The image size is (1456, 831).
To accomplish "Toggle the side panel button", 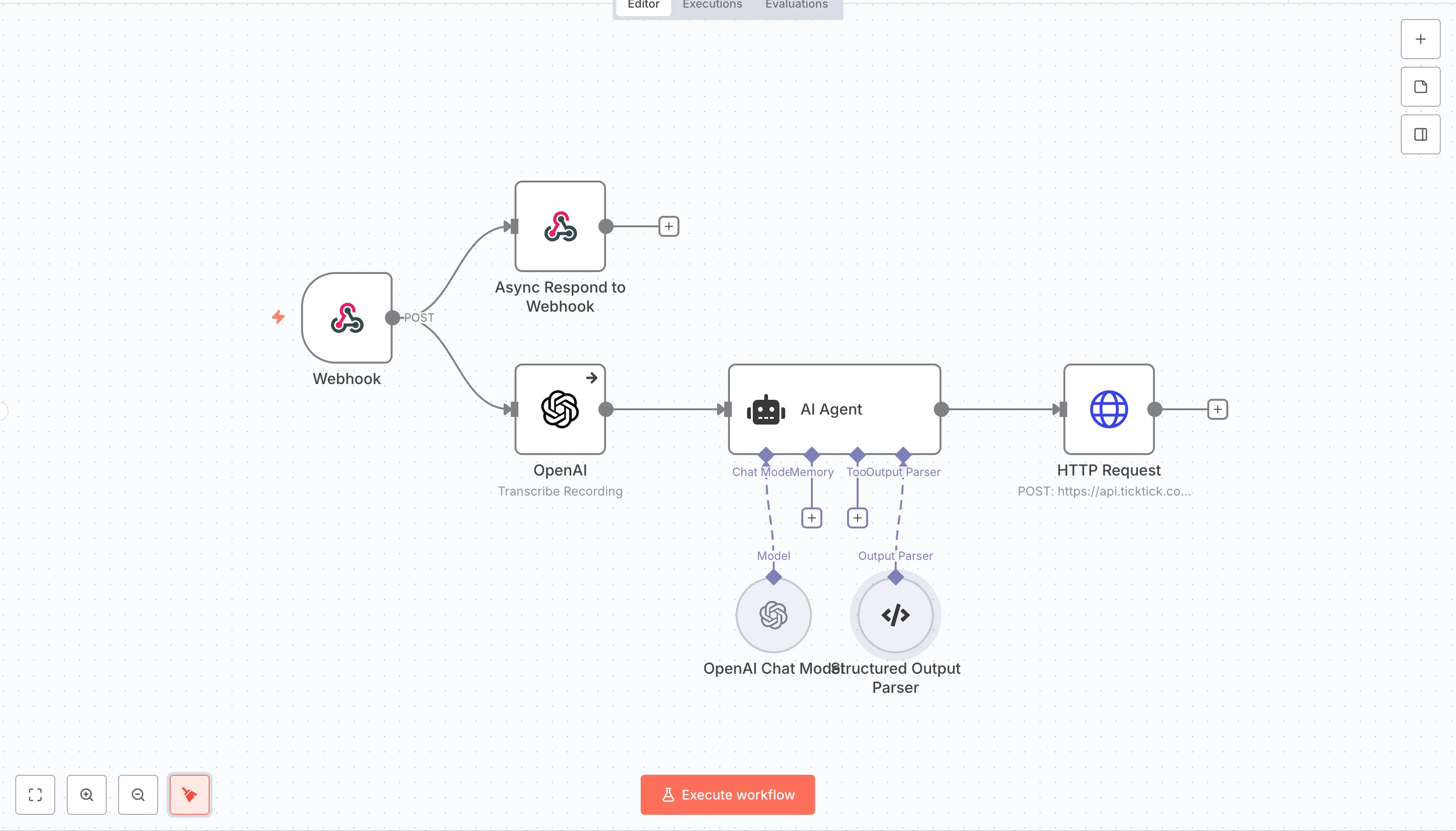I will (1420, 135).
